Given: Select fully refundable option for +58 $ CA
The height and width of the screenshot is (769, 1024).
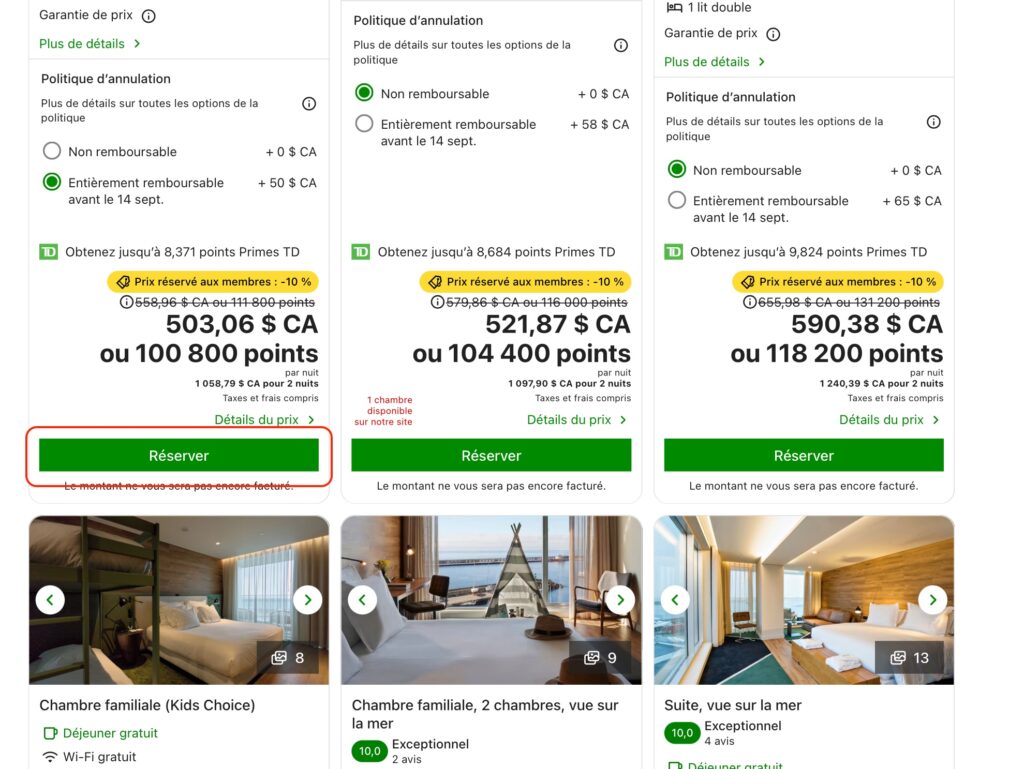Looking at the screenshot, I should click(365, 125).
